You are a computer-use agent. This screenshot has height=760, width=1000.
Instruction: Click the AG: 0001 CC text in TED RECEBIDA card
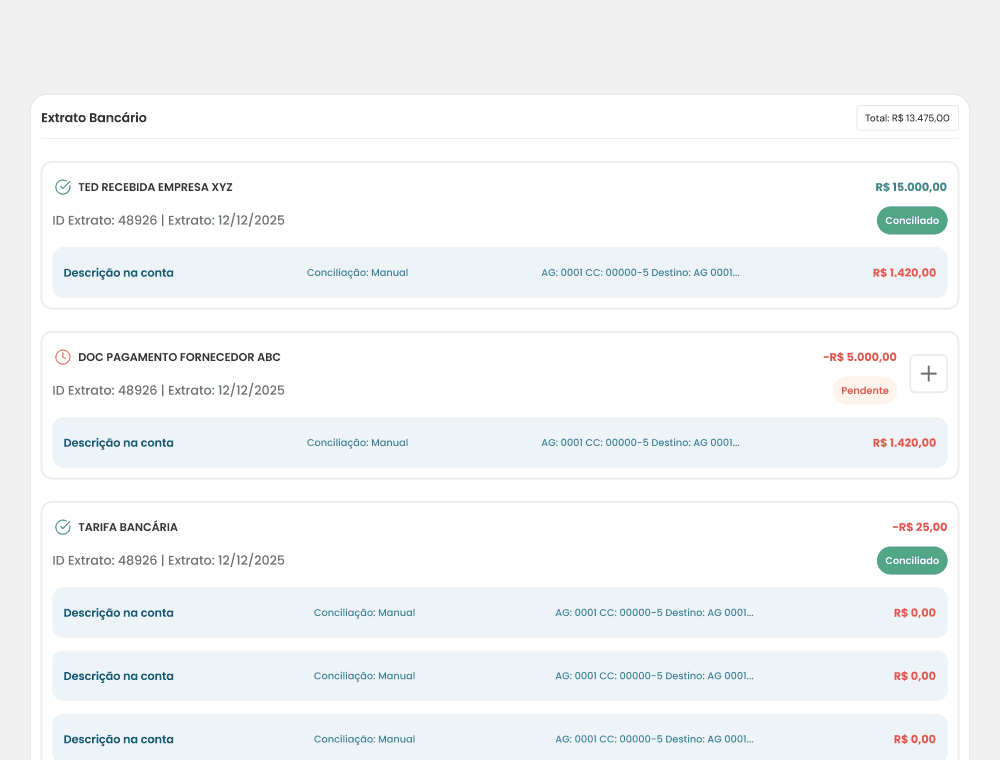click(x=640, y=273)
